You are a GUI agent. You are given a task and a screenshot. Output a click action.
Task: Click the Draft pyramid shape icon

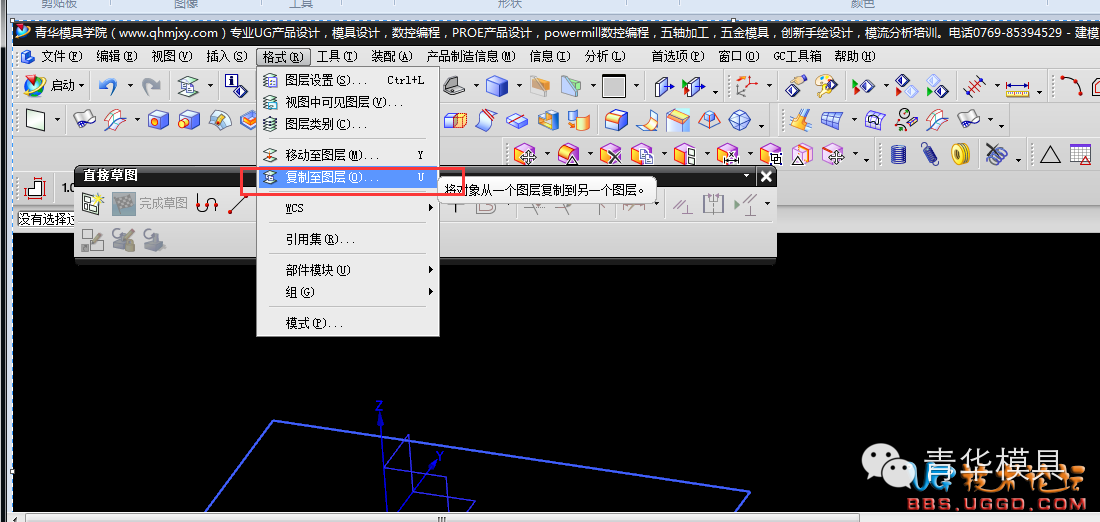click(x=709, y=120)
